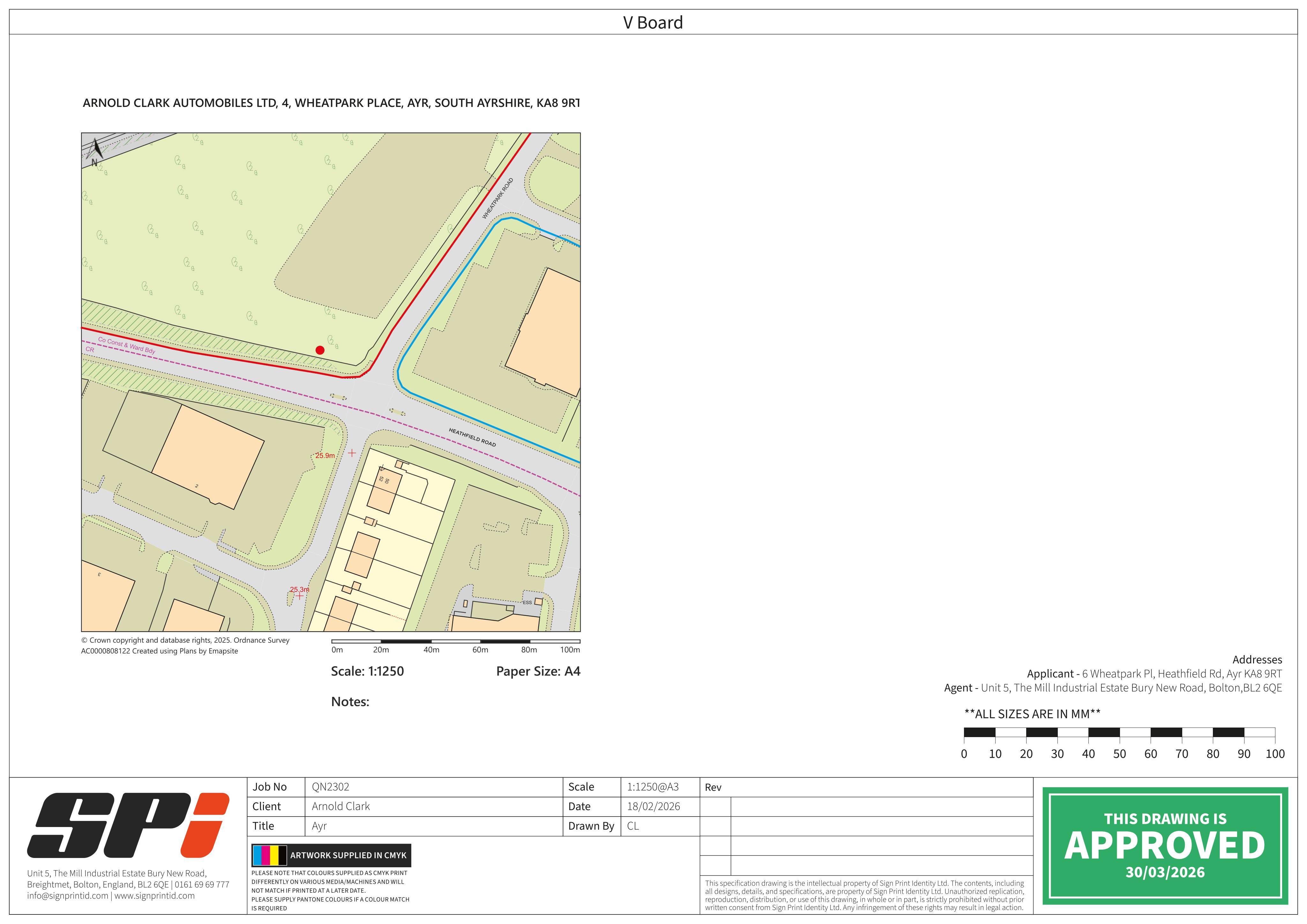The width and height of the screenshot is (1307, 924).
Task: Click the approval date '30/03/2026'
Action: pyautogui.click(x=1165, y=873)
